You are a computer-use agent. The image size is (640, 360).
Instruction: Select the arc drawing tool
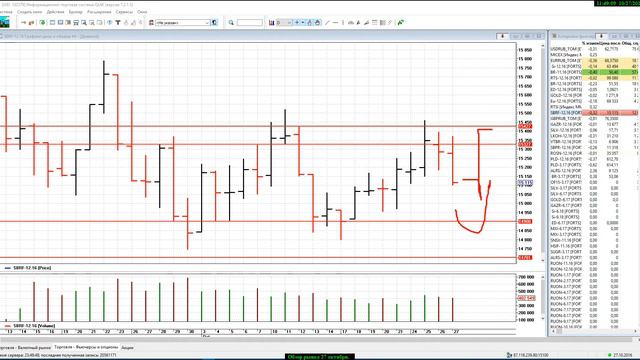click(x=351, y=22)
